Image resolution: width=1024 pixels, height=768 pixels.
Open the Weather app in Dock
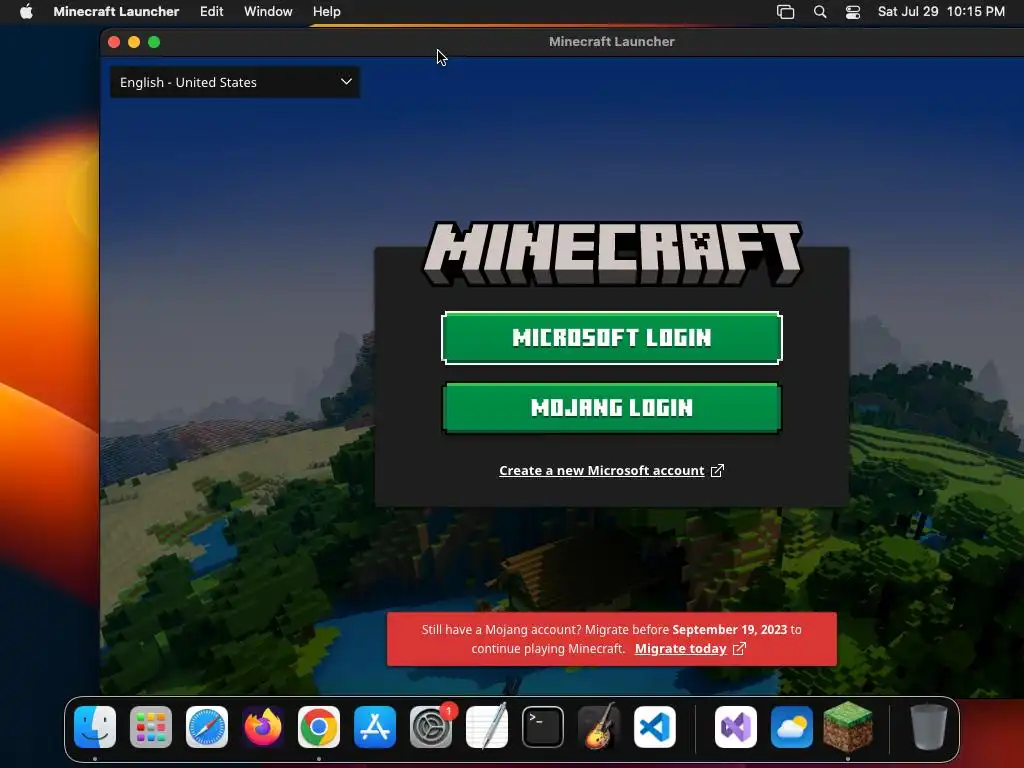(792, 727)
